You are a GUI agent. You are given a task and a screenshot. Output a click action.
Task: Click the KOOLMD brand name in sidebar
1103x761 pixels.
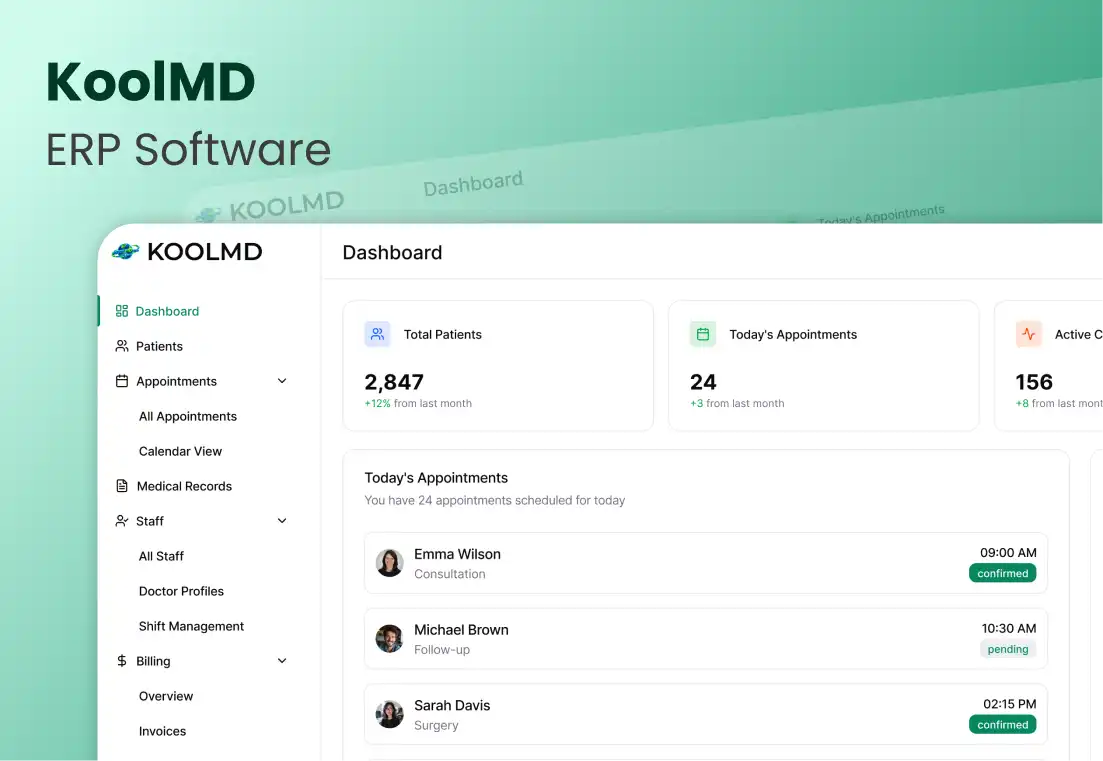(205, 252)
